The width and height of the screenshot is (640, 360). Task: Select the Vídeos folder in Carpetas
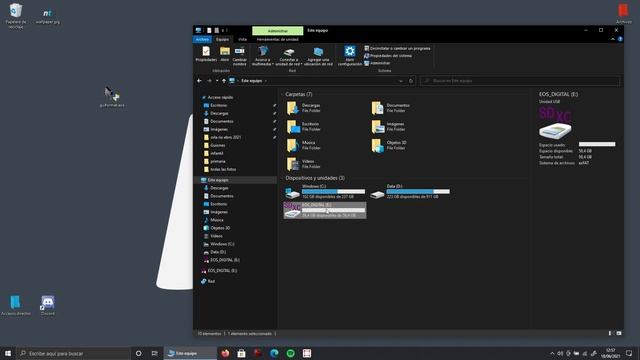pyautogui.click(x=303, y=164)
